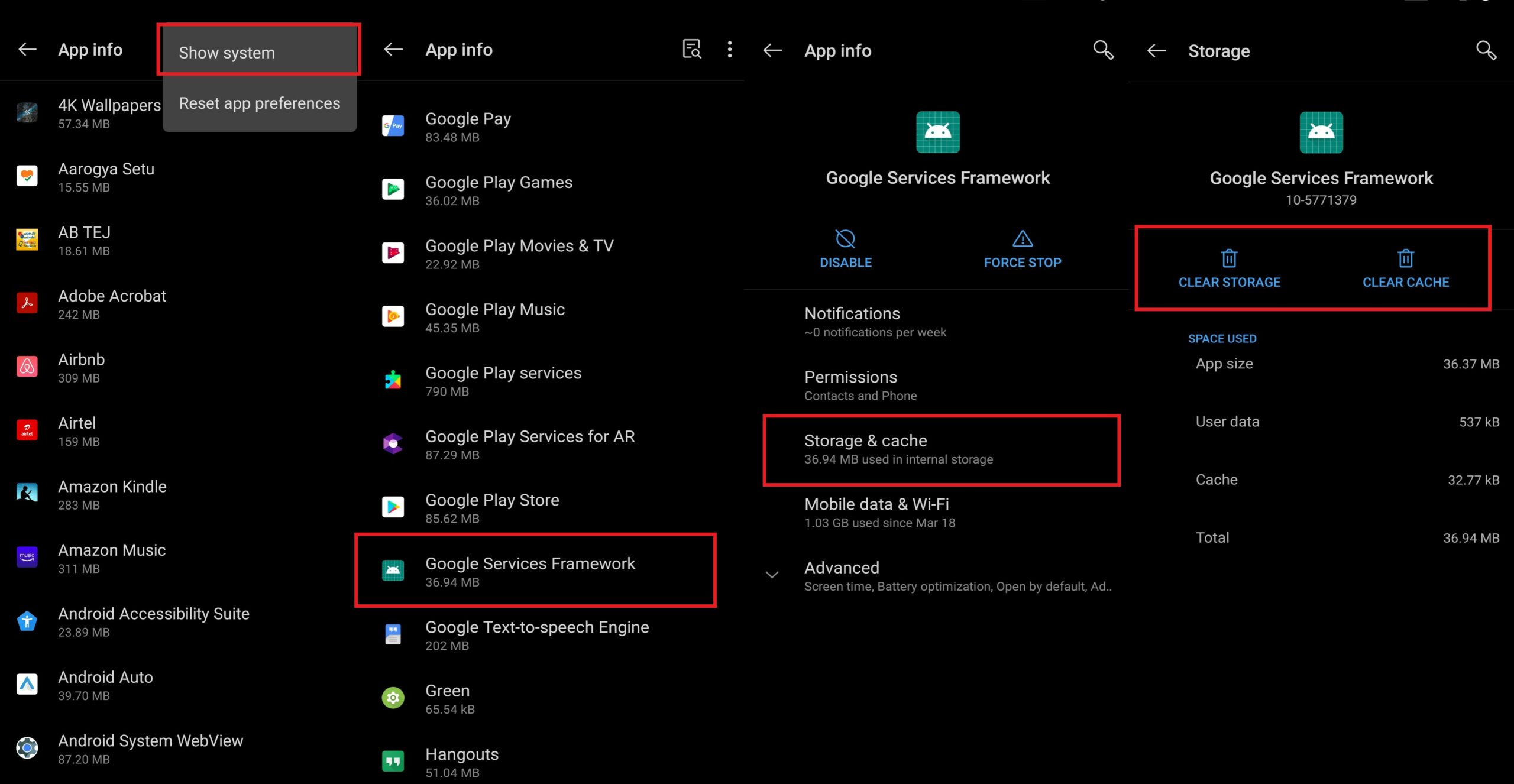Tap CLEAR STORAGE button
The image size is (1514, 784).
tap(1230, 268)
